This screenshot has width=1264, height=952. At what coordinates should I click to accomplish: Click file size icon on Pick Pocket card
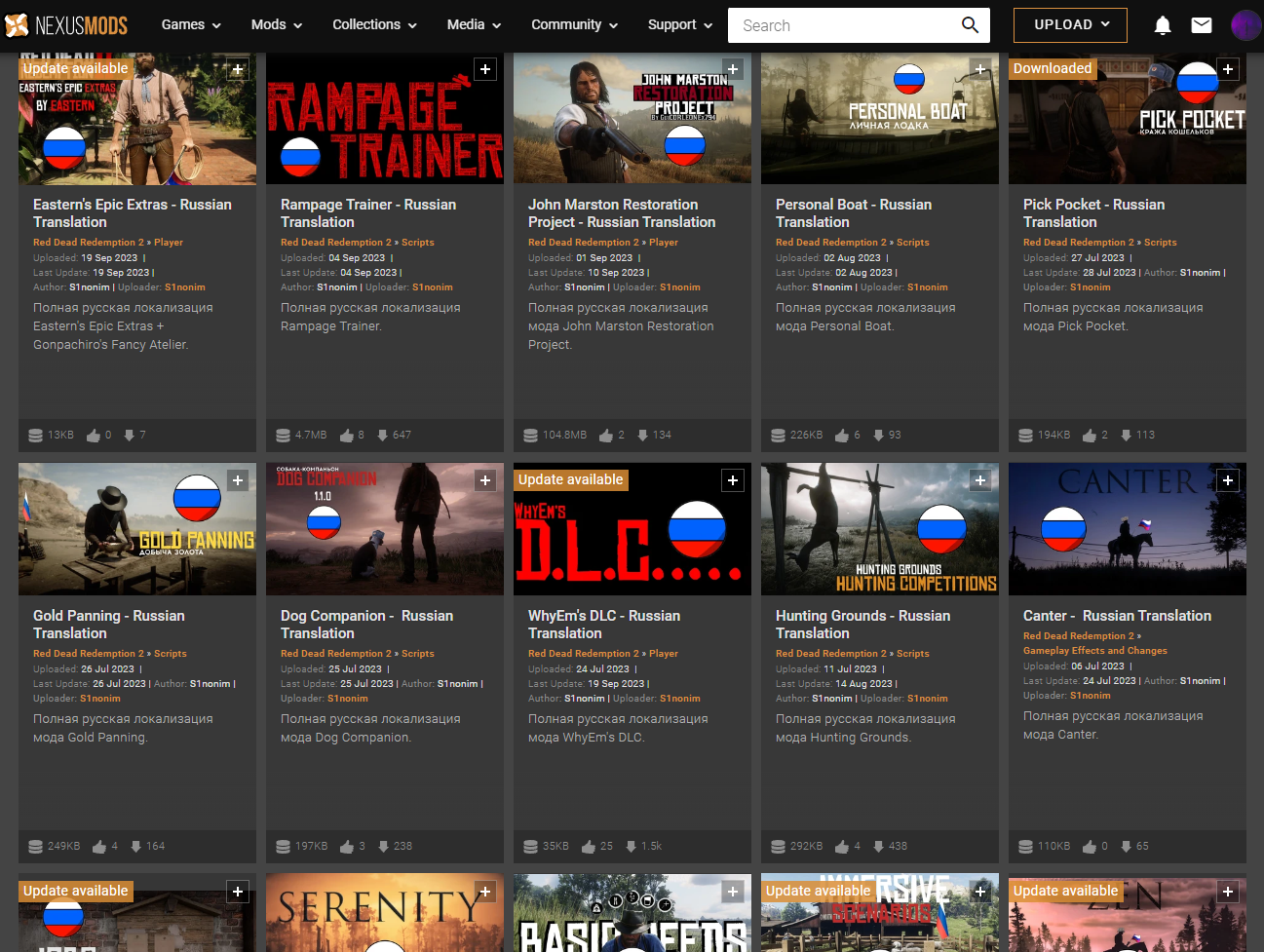click(1025, 436)
